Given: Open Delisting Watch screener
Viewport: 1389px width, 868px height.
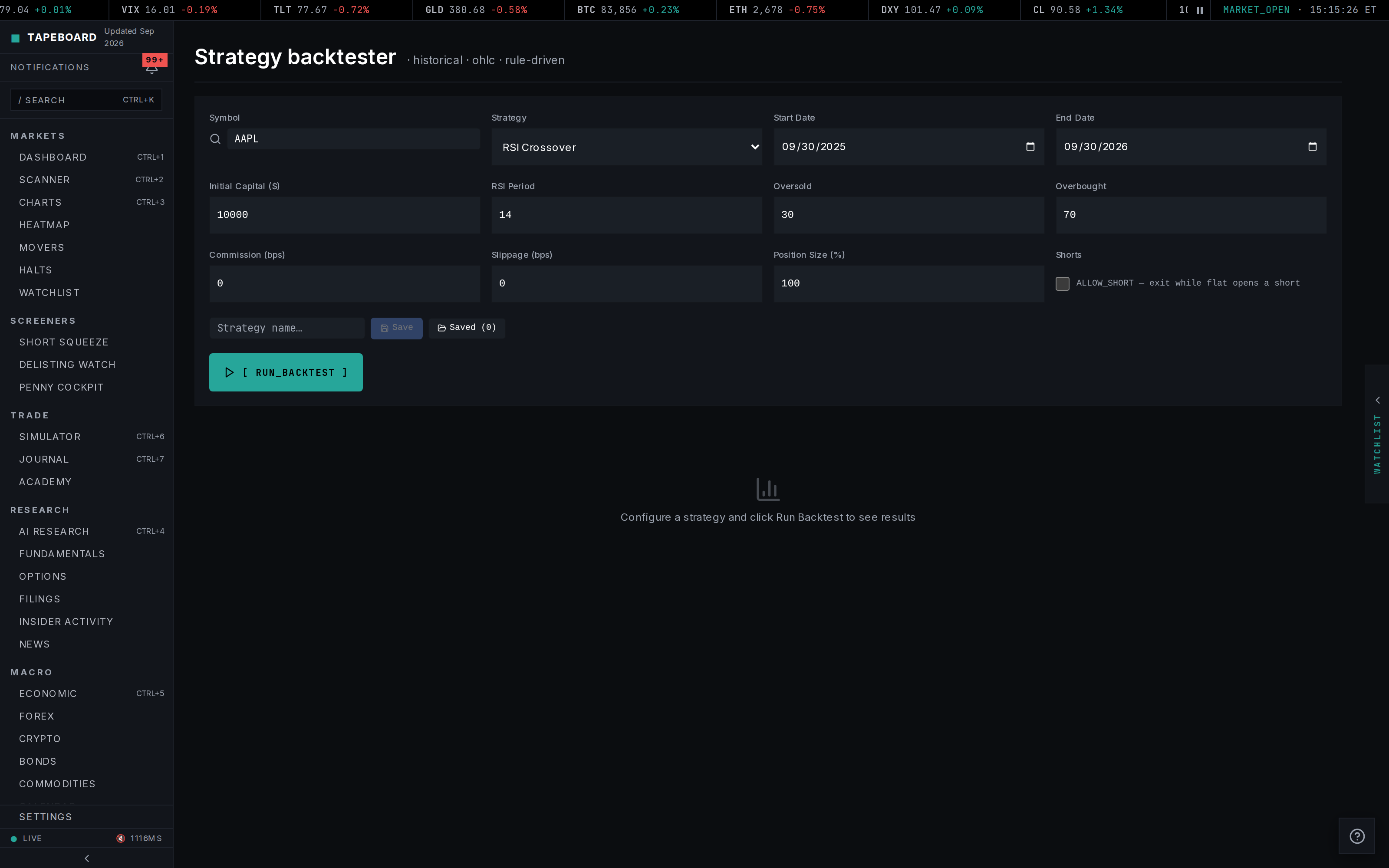Looking at the screenshot, I should coord(87,365).
